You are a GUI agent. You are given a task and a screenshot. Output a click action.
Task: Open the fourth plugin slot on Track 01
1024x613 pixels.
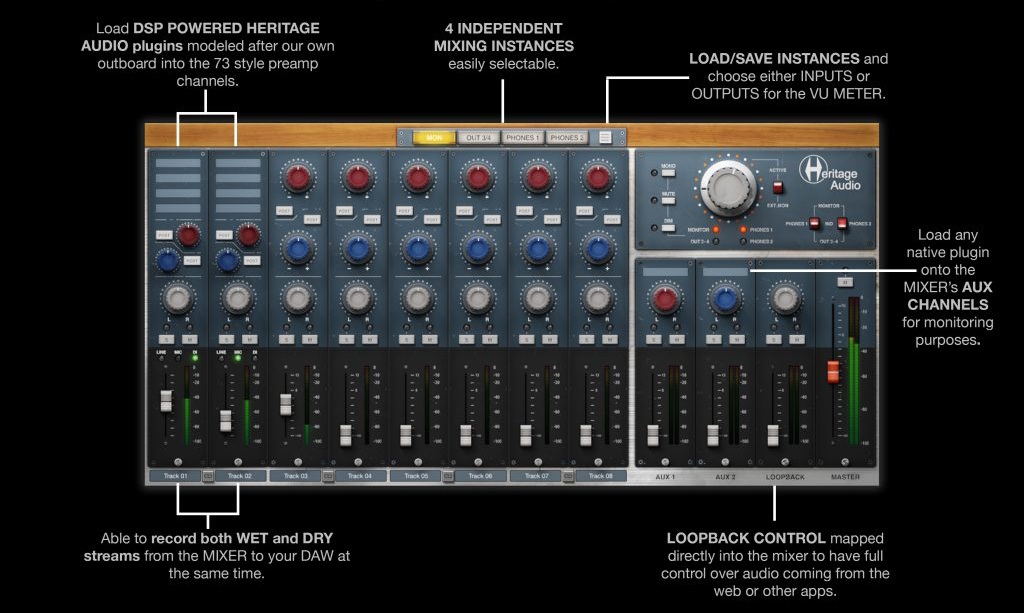178,208
